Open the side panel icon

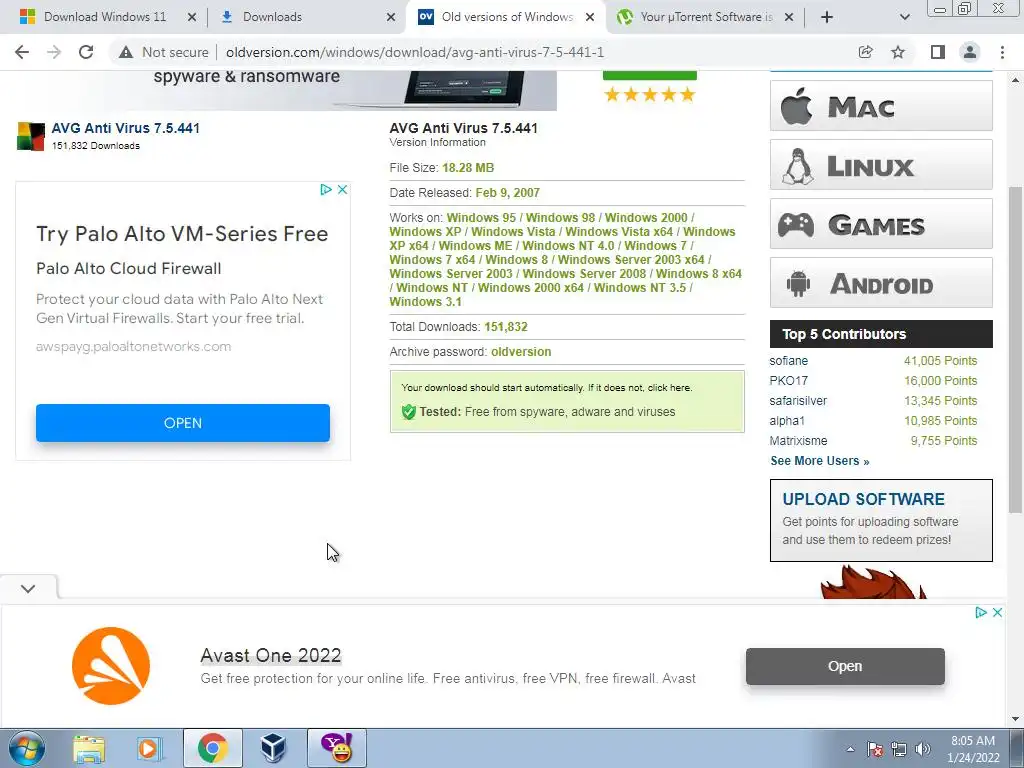coord(937,52)
